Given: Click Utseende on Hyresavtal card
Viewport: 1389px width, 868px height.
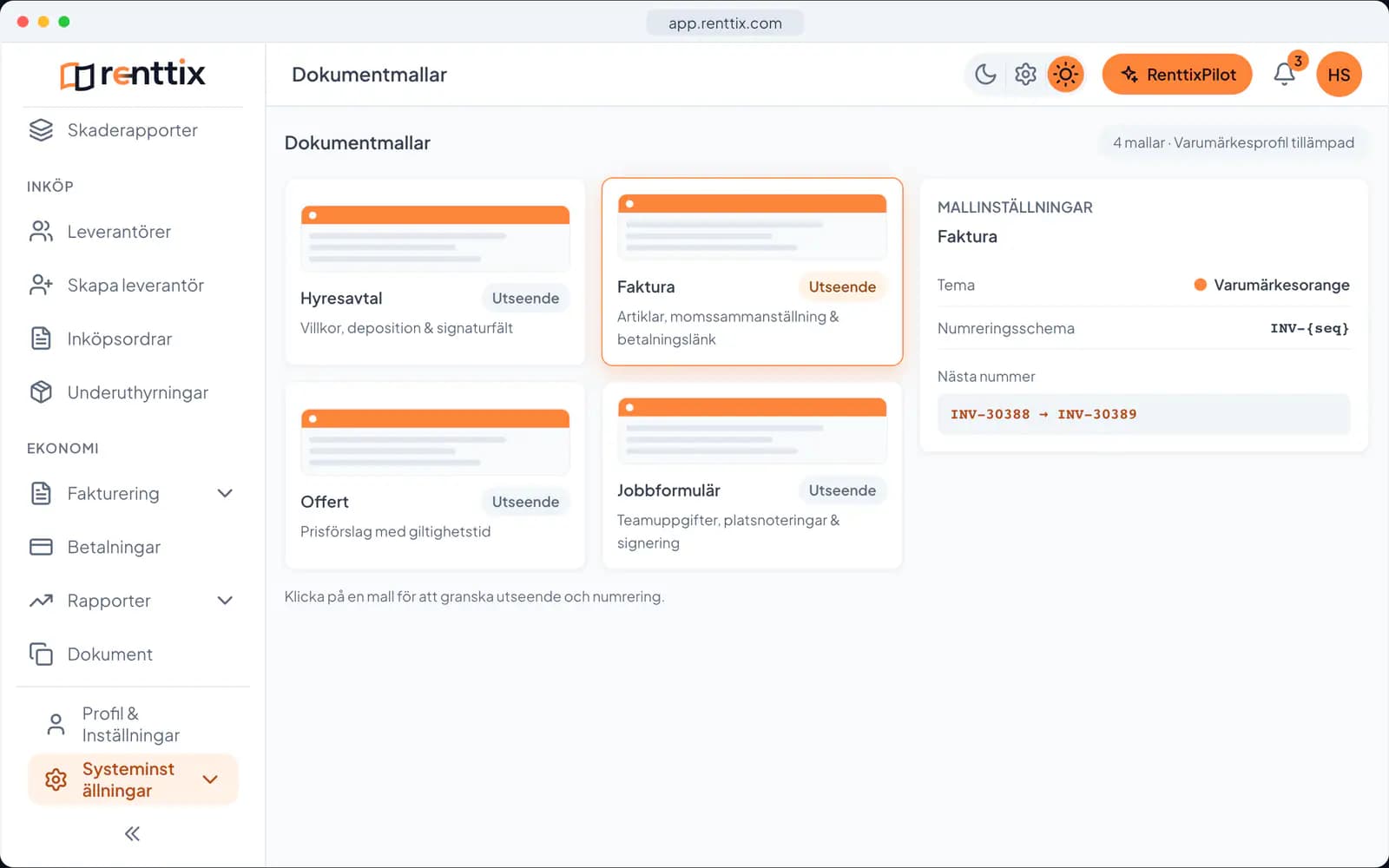Looking at the screenshot, I should [525, 299].
